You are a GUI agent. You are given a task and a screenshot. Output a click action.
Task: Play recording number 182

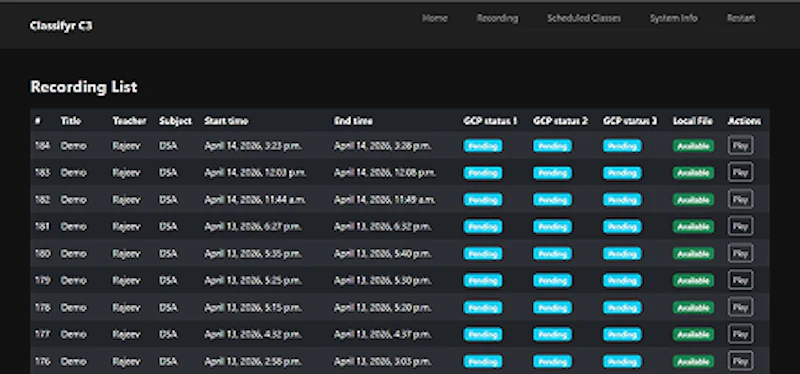click(740, 200)
